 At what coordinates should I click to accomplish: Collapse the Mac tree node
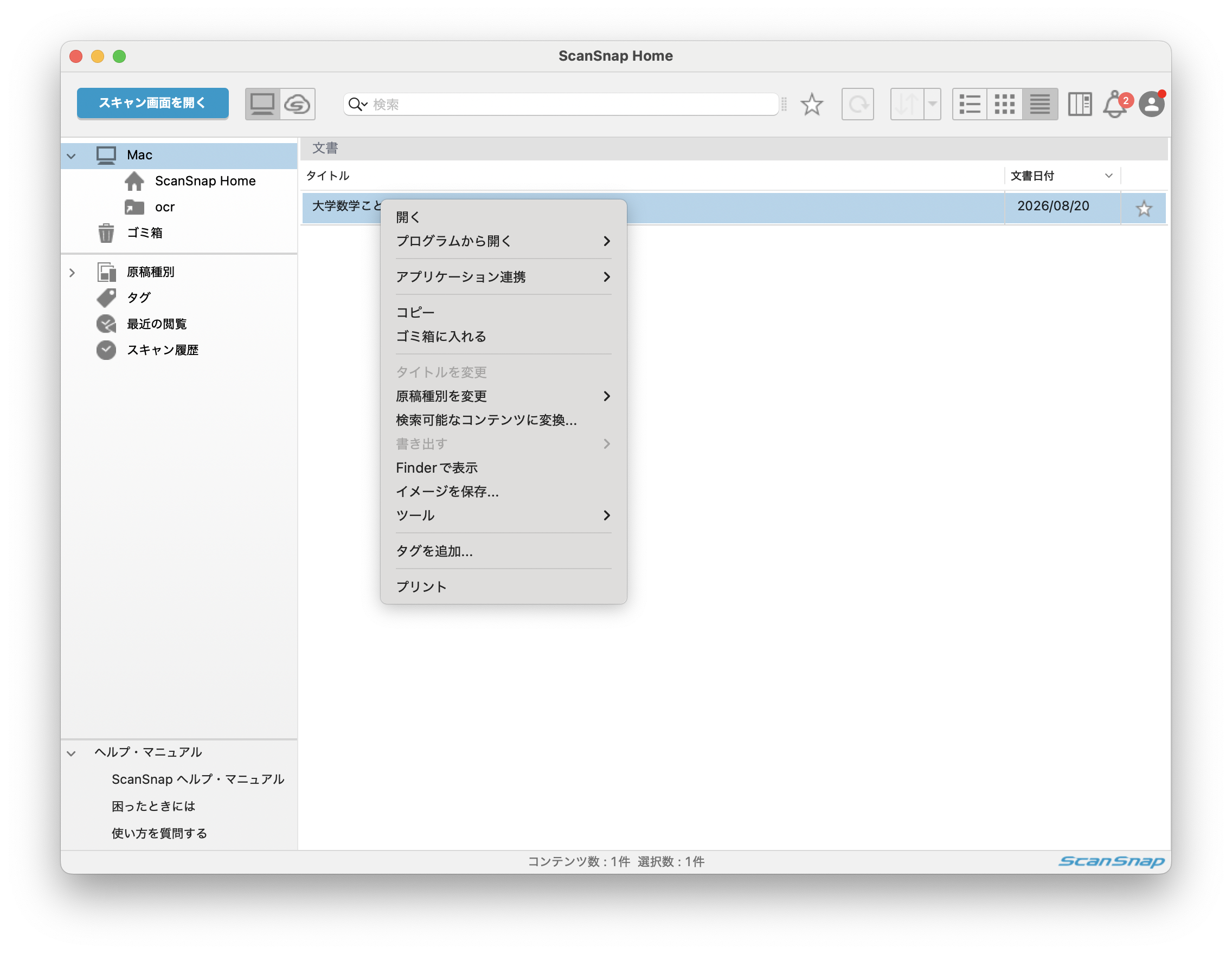(71, 156)
